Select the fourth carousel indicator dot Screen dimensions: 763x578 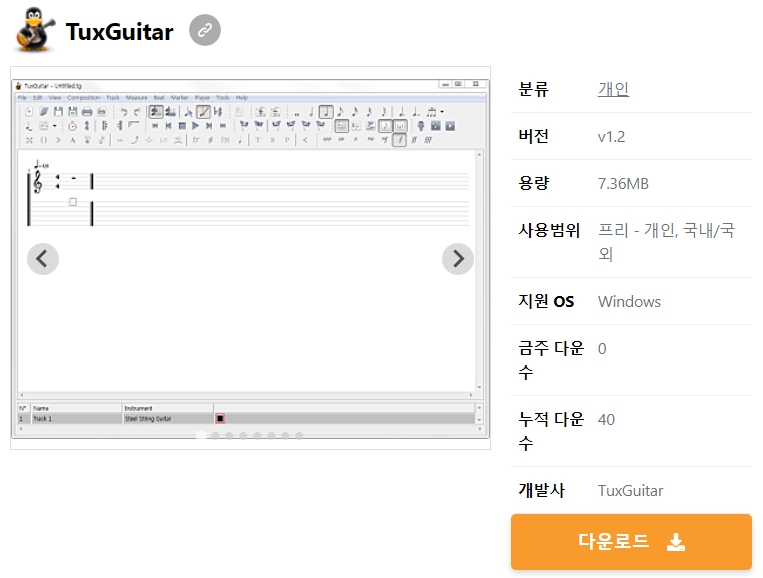pos(243,435)
